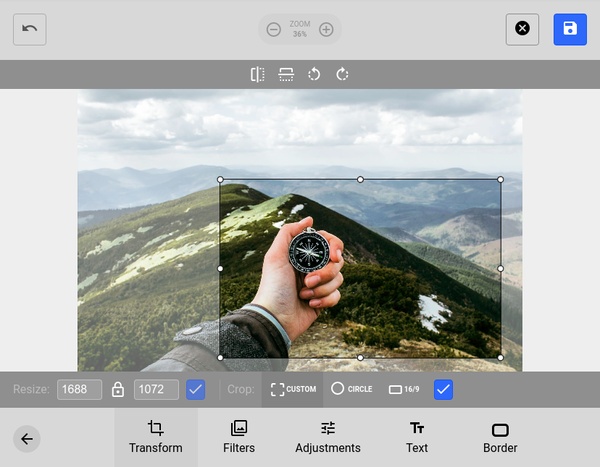Rotate the image clockwise
The image size is (600, 467).
342,74
